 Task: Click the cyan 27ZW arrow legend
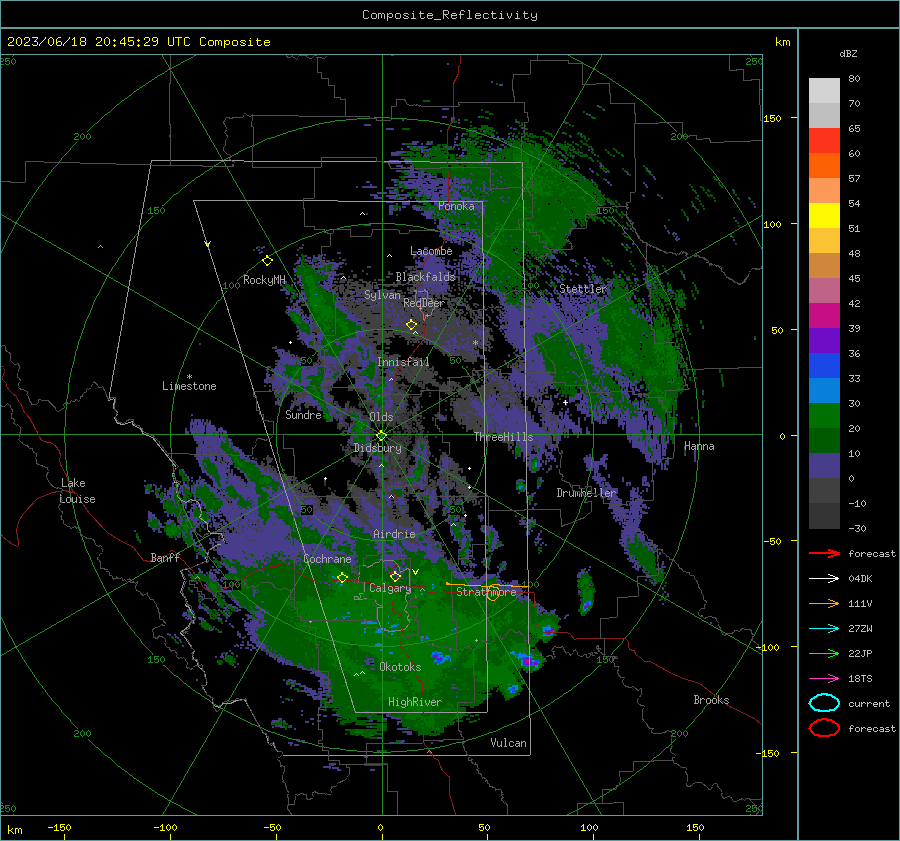coord(824,629)
